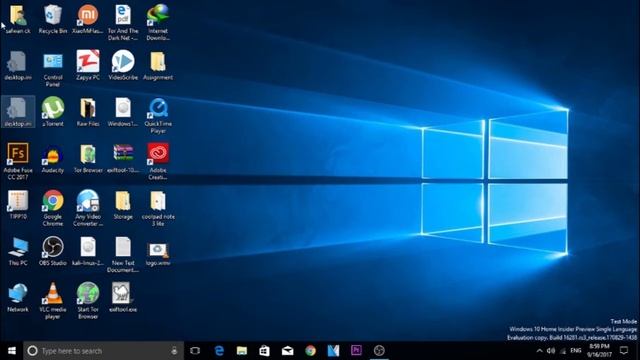The image size is (640, 360).
Task: Select the Control Panel desktop icon
Action: click(x=53, y=69)
